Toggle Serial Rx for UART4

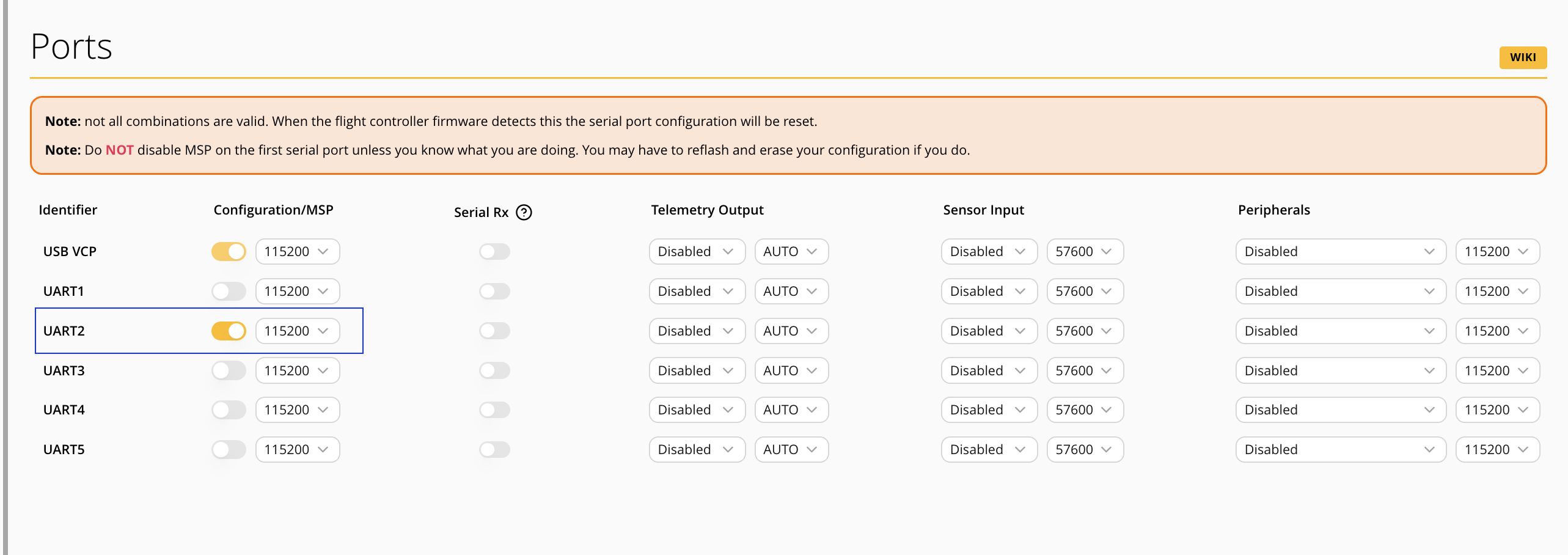tap(494, 410)
